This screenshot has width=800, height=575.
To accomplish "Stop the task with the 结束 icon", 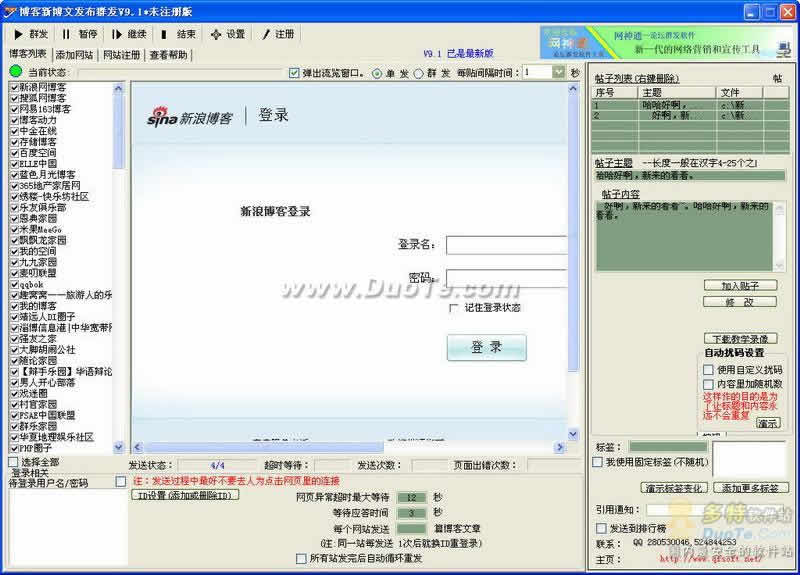I will pyautogui.click(x=165, y=33).
